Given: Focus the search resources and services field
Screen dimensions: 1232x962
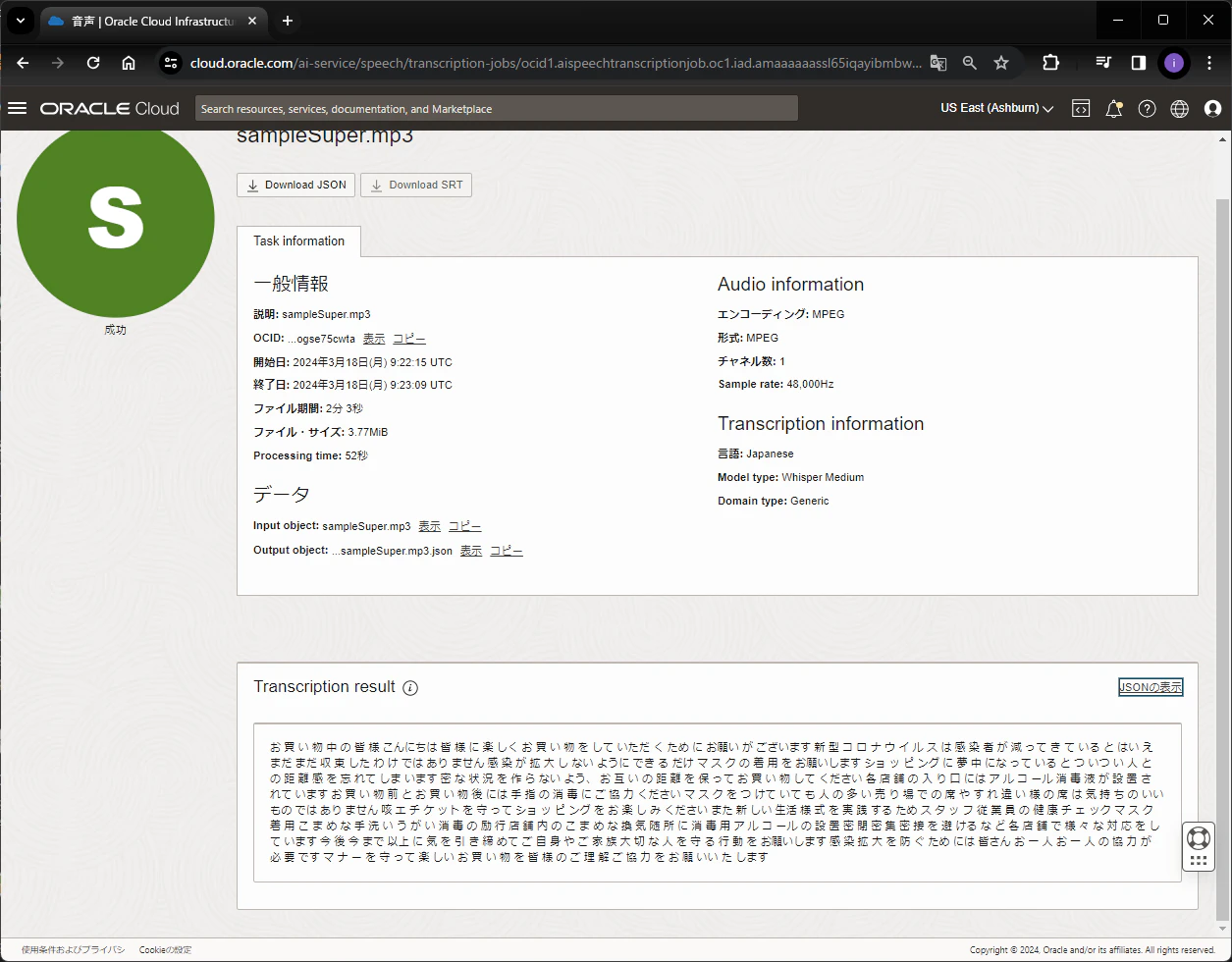Looking at the screenshot, I should (497, 109).
